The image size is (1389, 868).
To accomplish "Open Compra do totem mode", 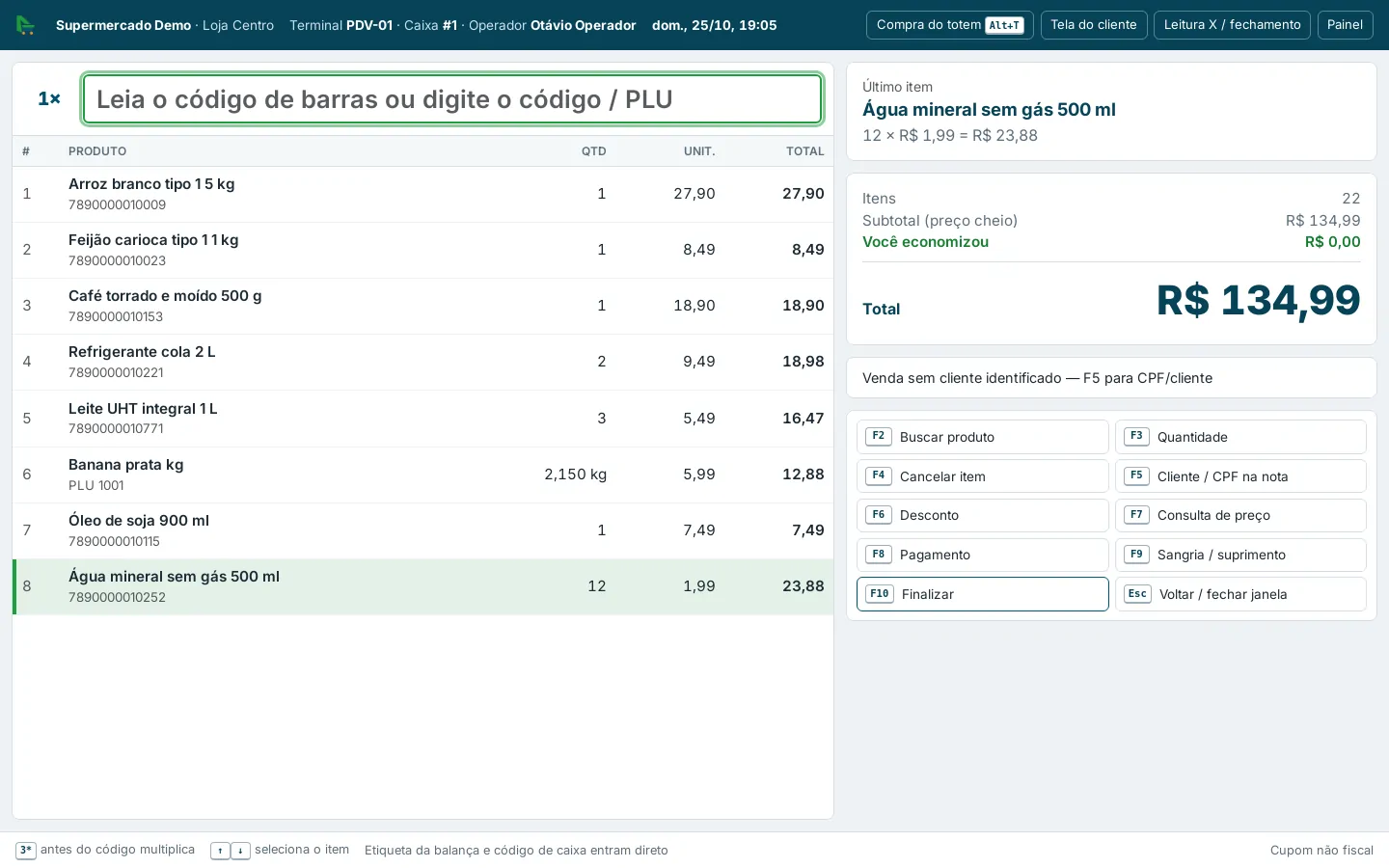I will pos(949,25).
